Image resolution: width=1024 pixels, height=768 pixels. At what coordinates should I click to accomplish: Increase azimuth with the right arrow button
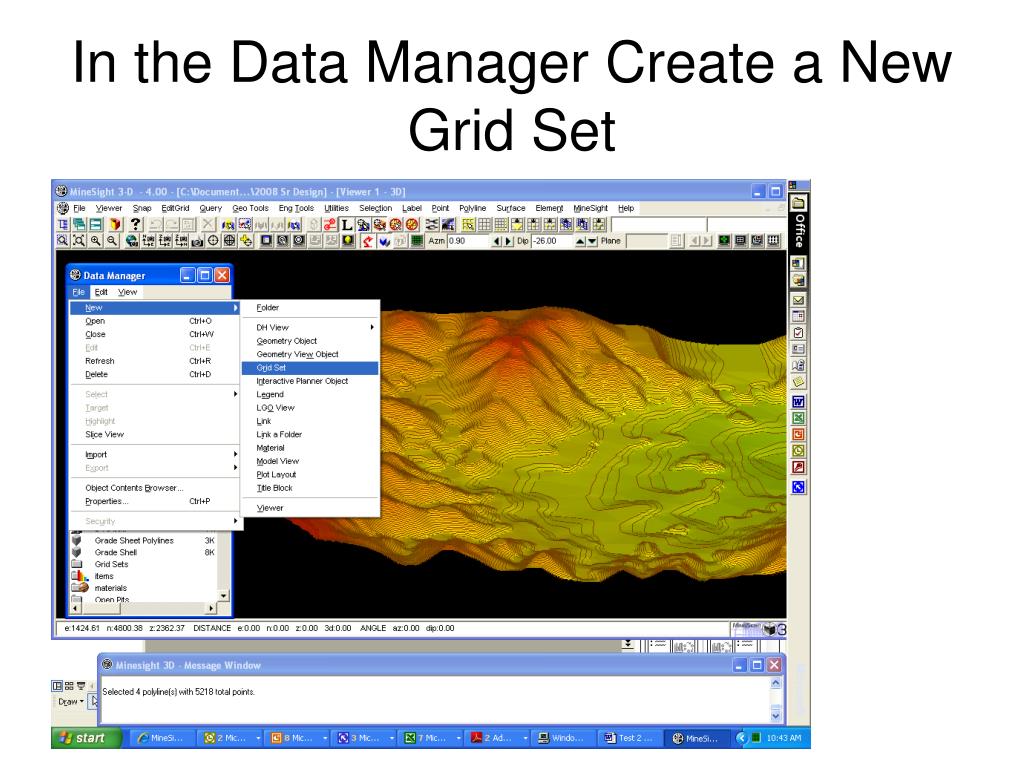(x=509, y=241)
